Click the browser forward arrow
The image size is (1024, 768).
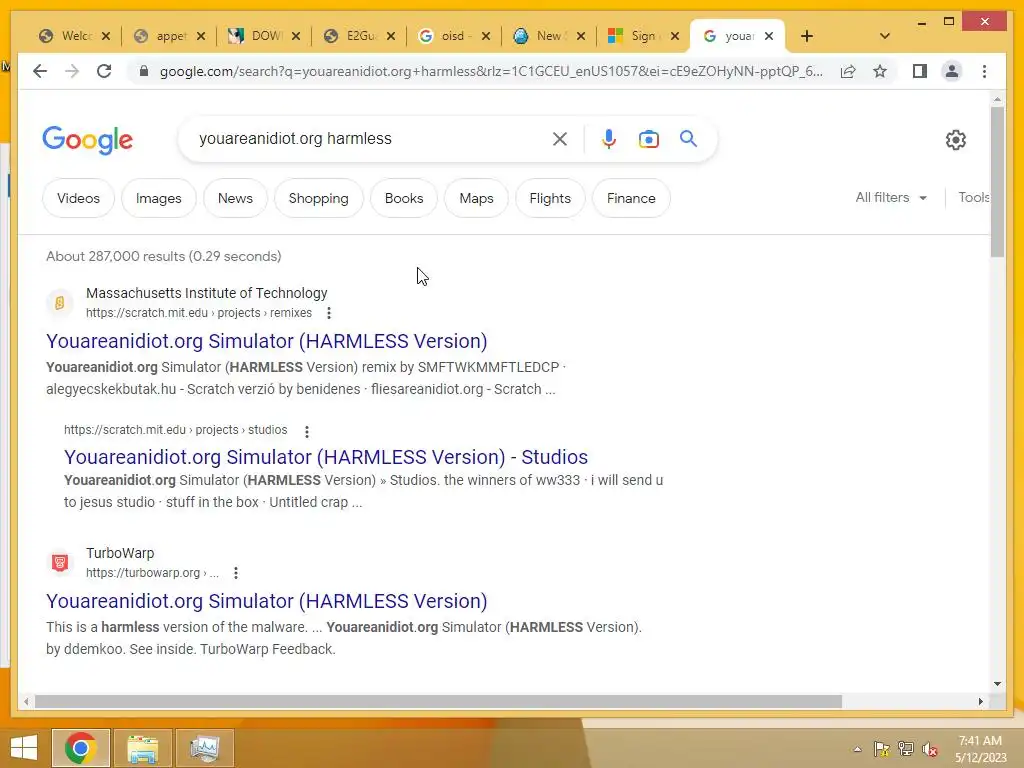[72, 71]
